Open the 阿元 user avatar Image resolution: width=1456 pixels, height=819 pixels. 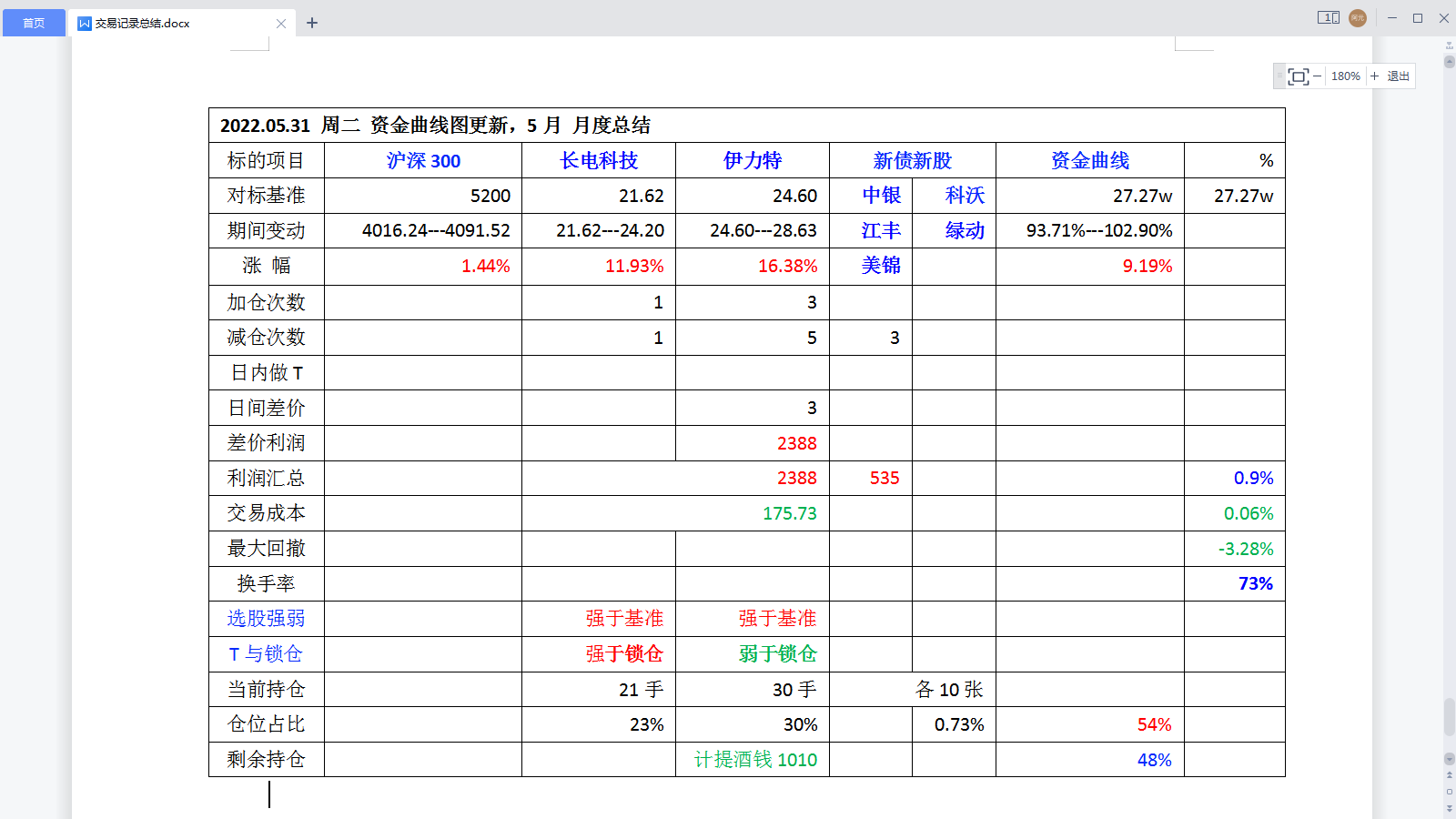click(x=1357, y=17)
